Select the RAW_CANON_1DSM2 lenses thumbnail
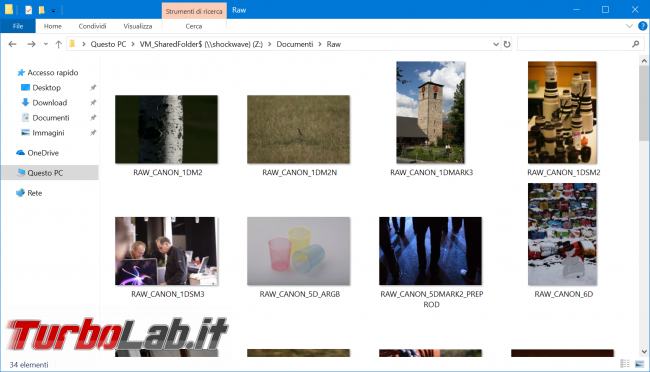 point(562,112)
